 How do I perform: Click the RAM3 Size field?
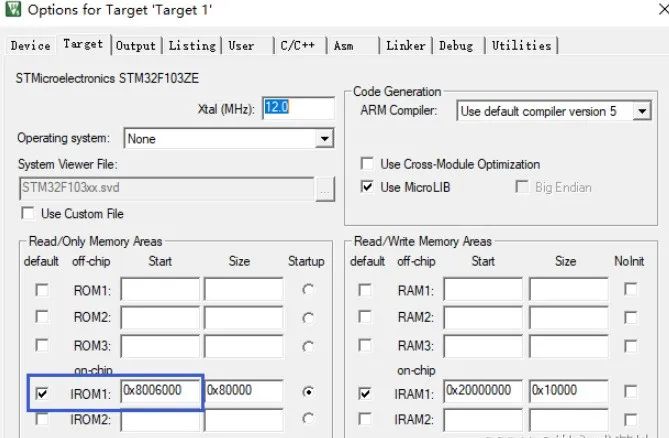pos(569,346)
